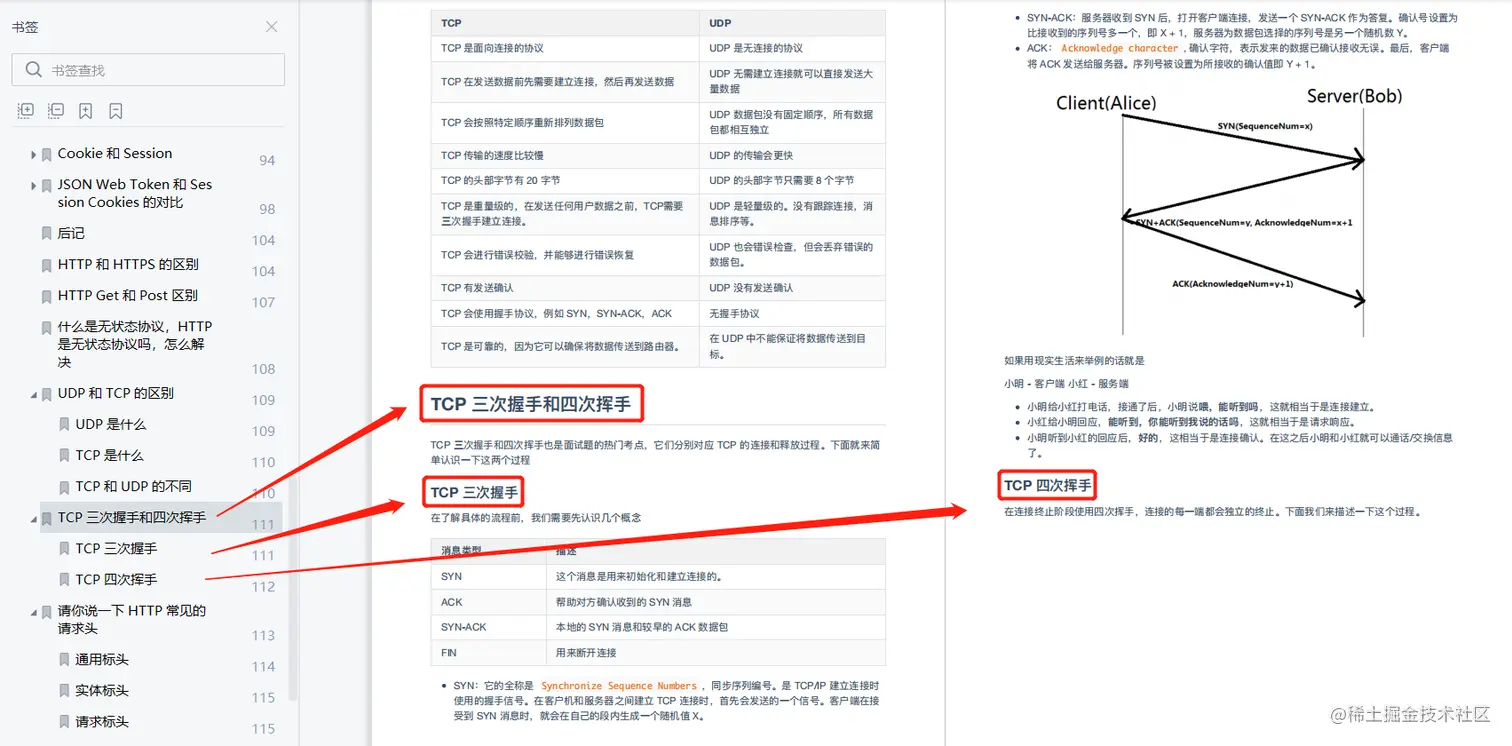Click the expand all bookmarks icon
This screenshot has width=1512, height=746.
pyautogui.click(x=25, y=110)
